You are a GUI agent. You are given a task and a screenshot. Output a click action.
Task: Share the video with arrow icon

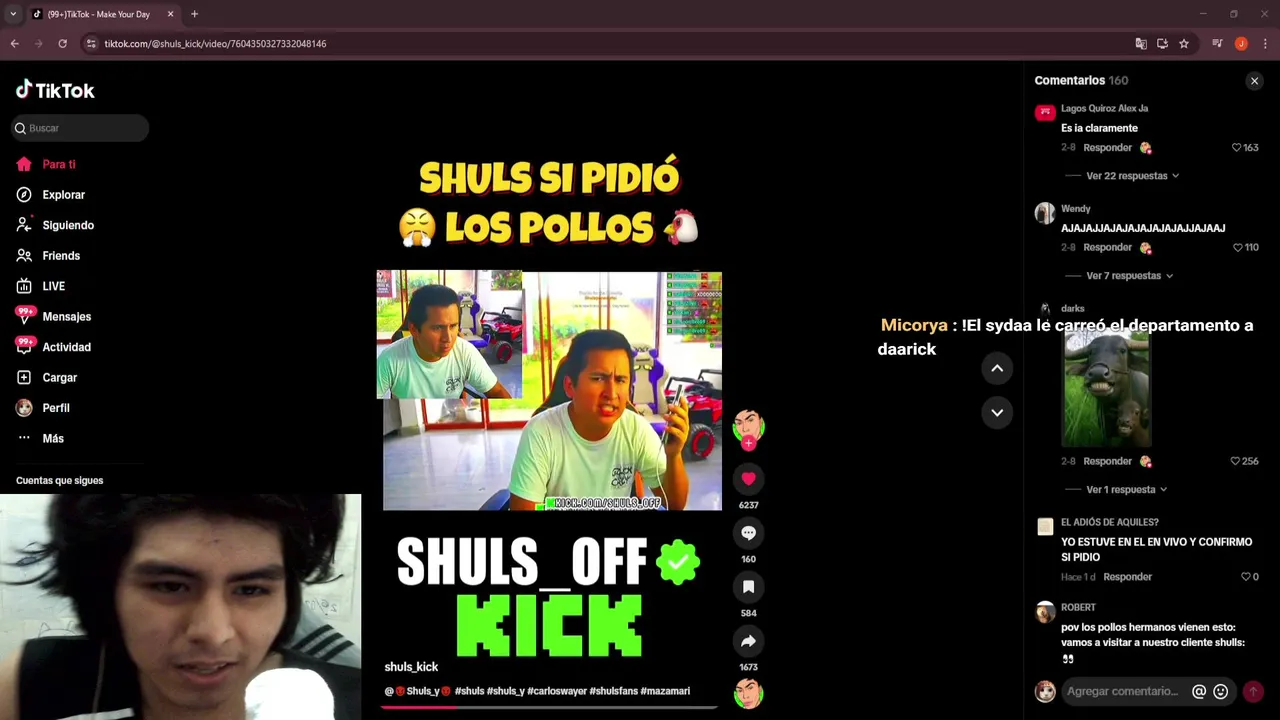(x=748, y=641)
